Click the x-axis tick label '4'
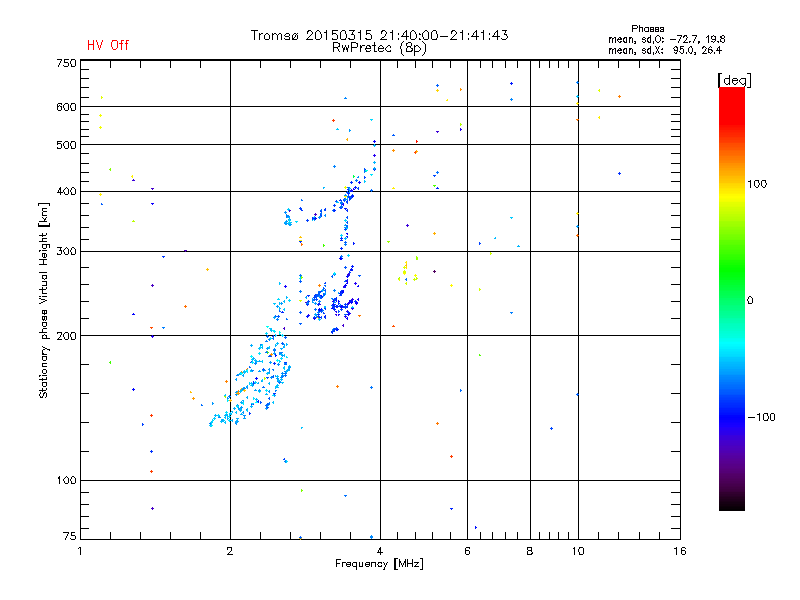Viewport: 800px width, 600px height. [x=380, y=551]
